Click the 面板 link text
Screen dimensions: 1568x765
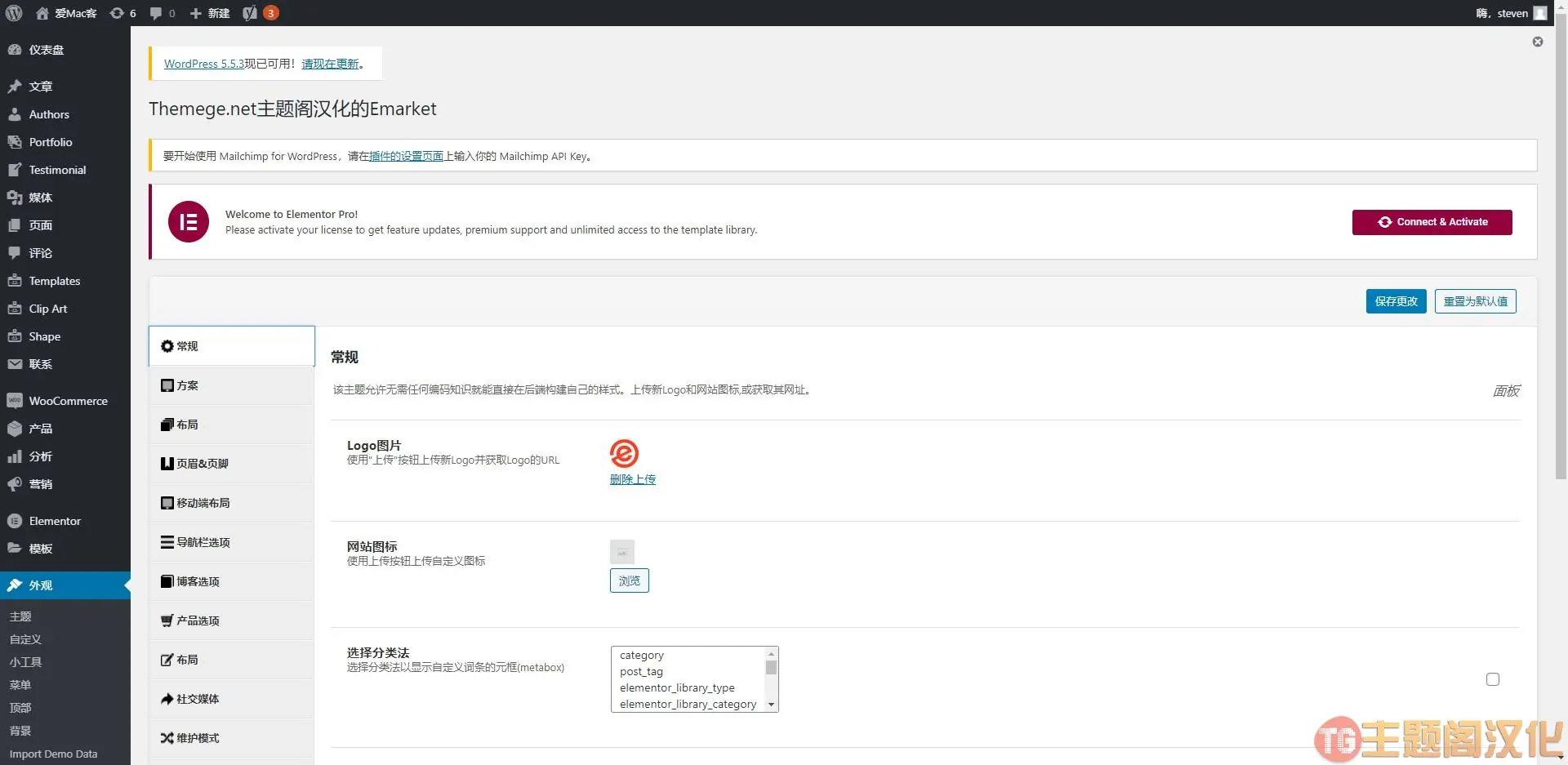click(x=1506, y=391)
